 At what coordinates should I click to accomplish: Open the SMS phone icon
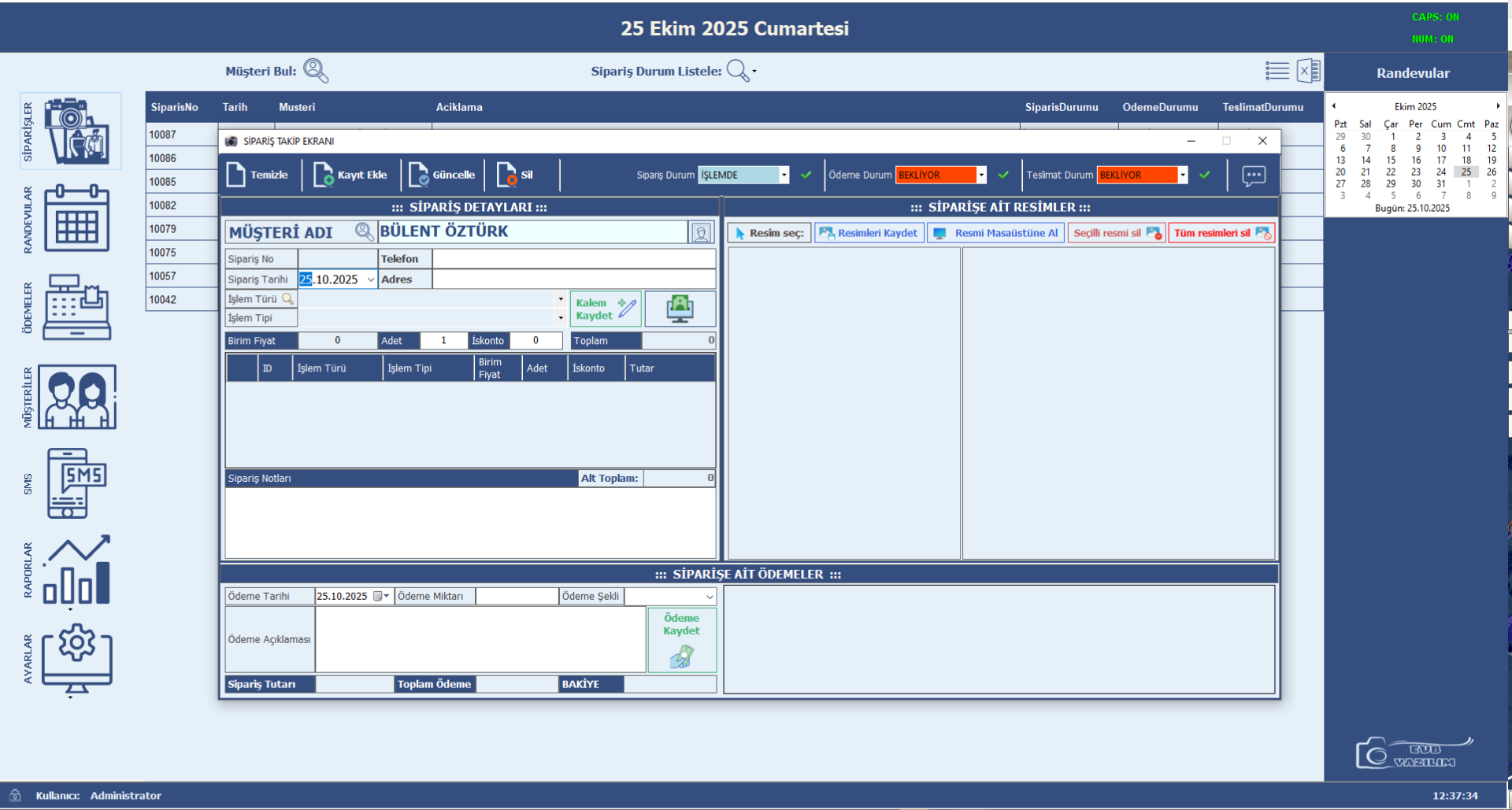pos(76,483)
